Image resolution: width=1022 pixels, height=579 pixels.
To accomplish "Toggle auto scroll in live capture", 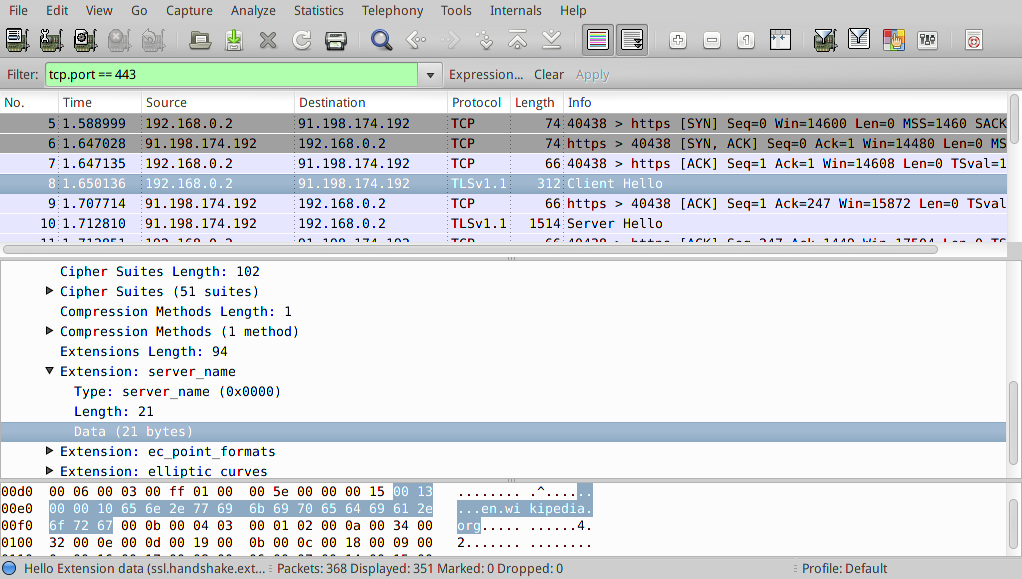I will click(x=632, y=40).
